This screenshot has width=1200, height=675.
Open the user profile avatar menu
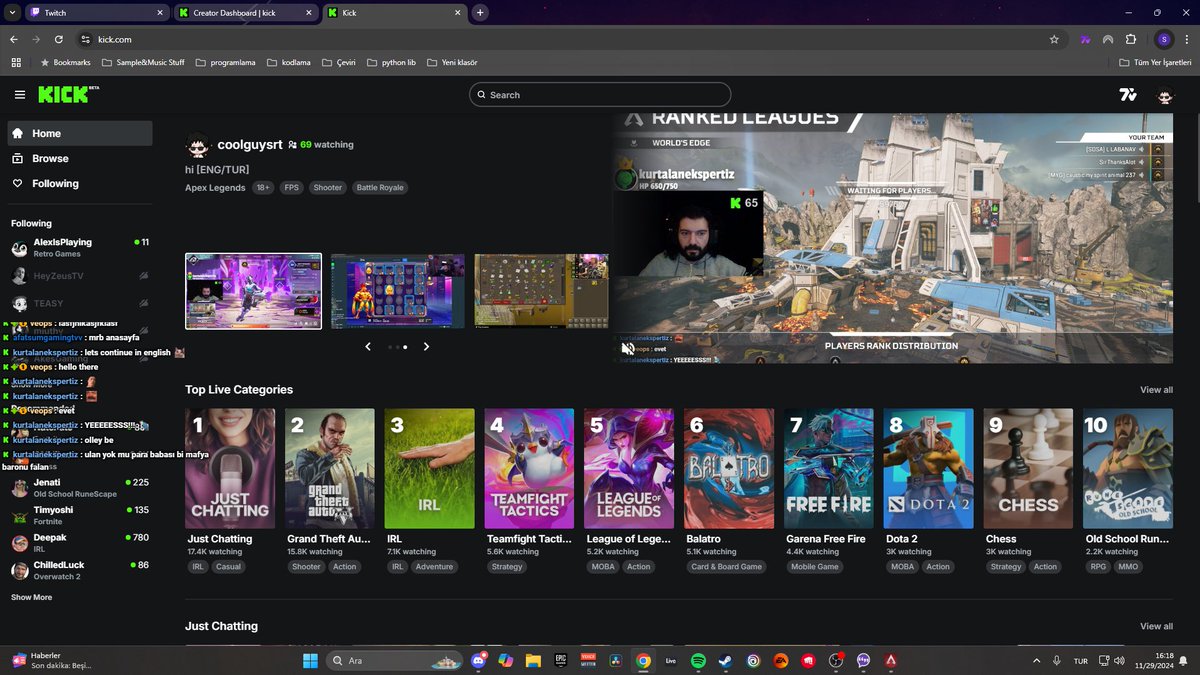click(1165, 96)
